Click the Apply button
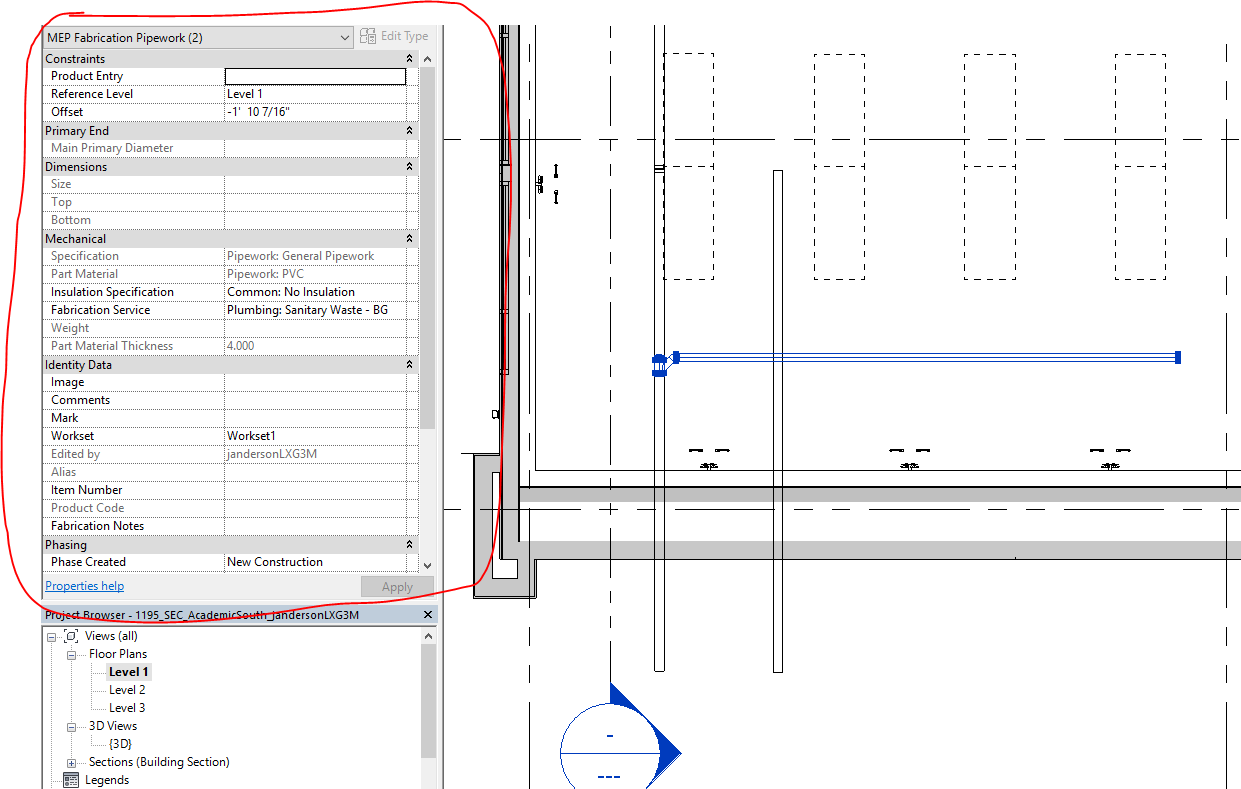1241x789 pixels. [396, 586]
